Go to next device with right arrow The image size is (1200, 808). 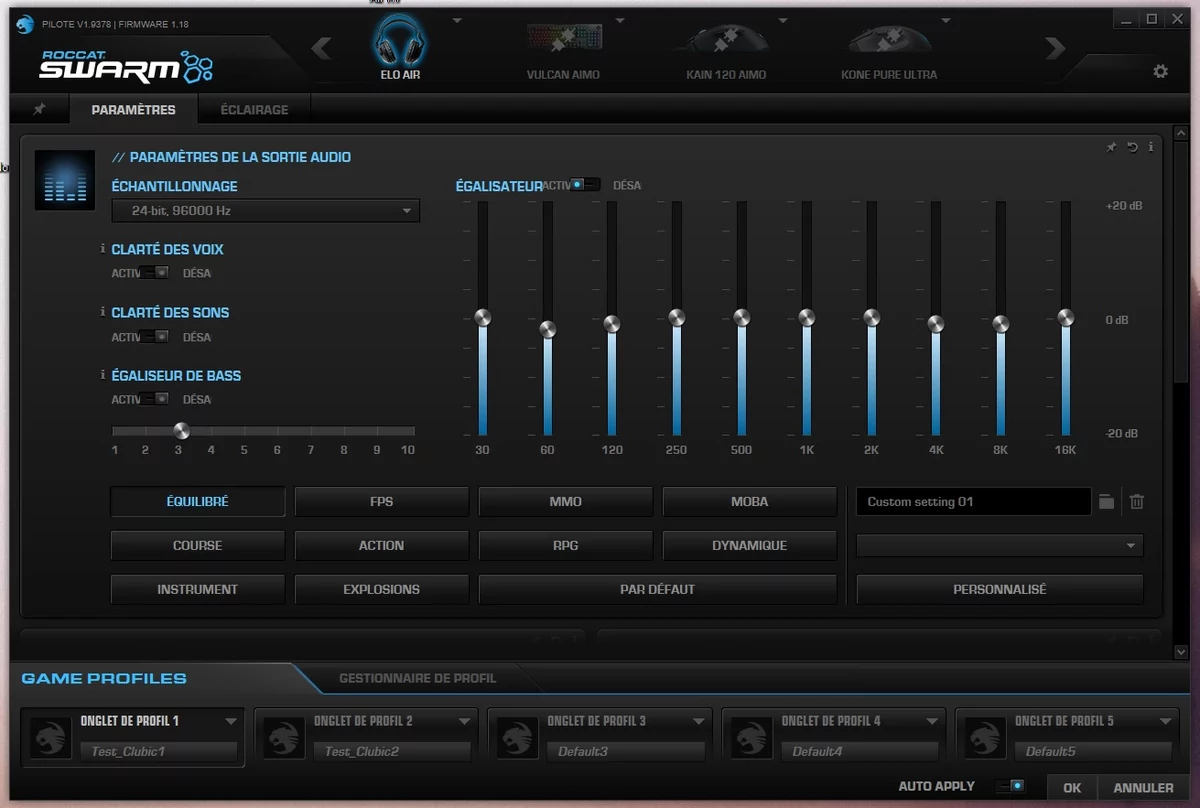tap(1055, 48)
